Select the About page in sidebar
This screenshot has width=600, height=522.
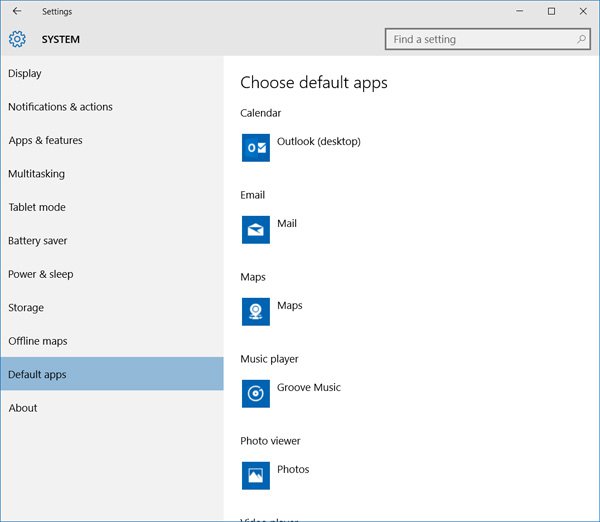point(23,408)
